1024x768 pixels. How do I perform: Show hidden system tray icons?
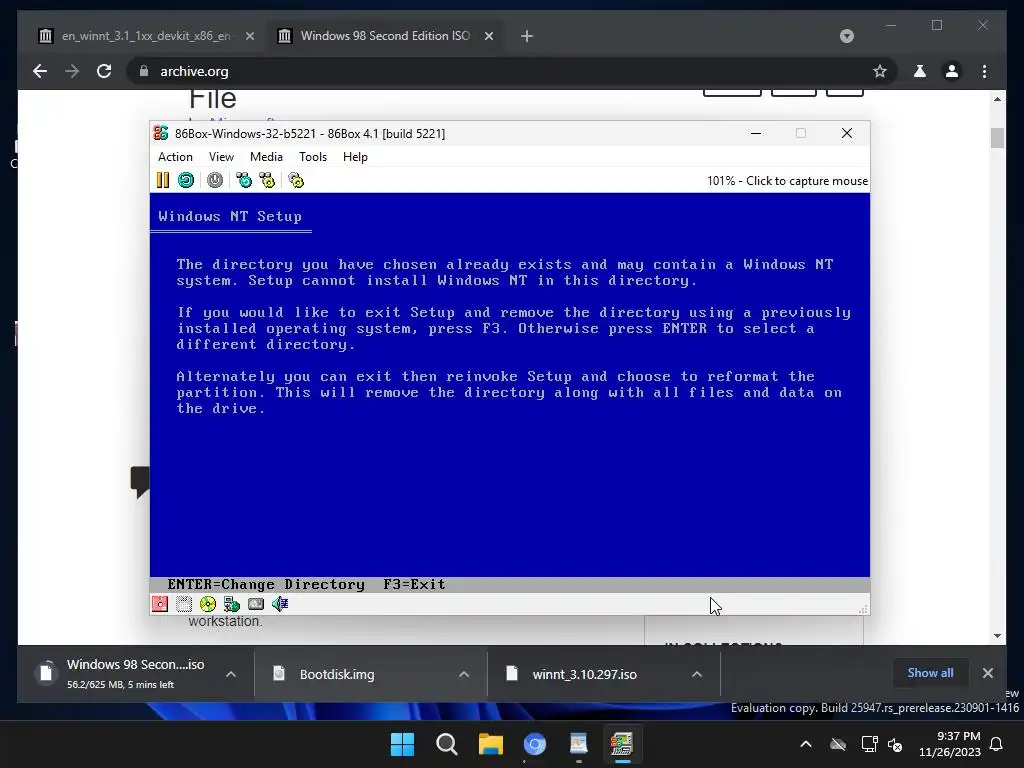point(806,744)
